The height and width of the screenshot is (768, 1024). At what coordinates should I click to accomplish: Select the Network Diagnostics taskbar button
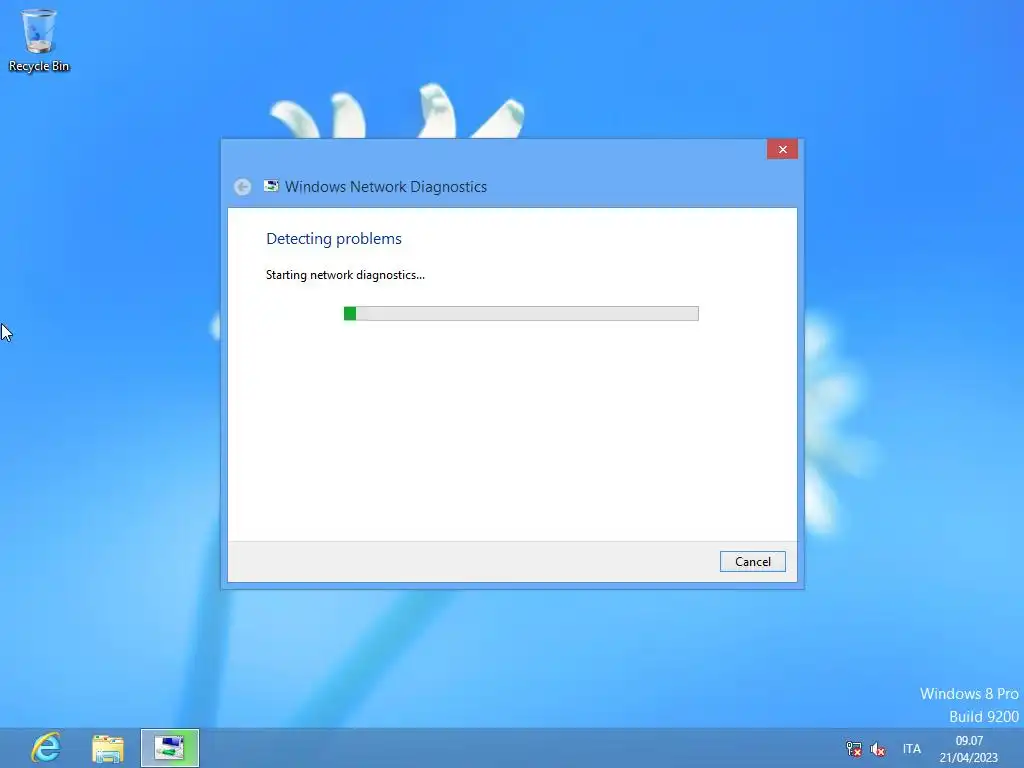[170, 748]
